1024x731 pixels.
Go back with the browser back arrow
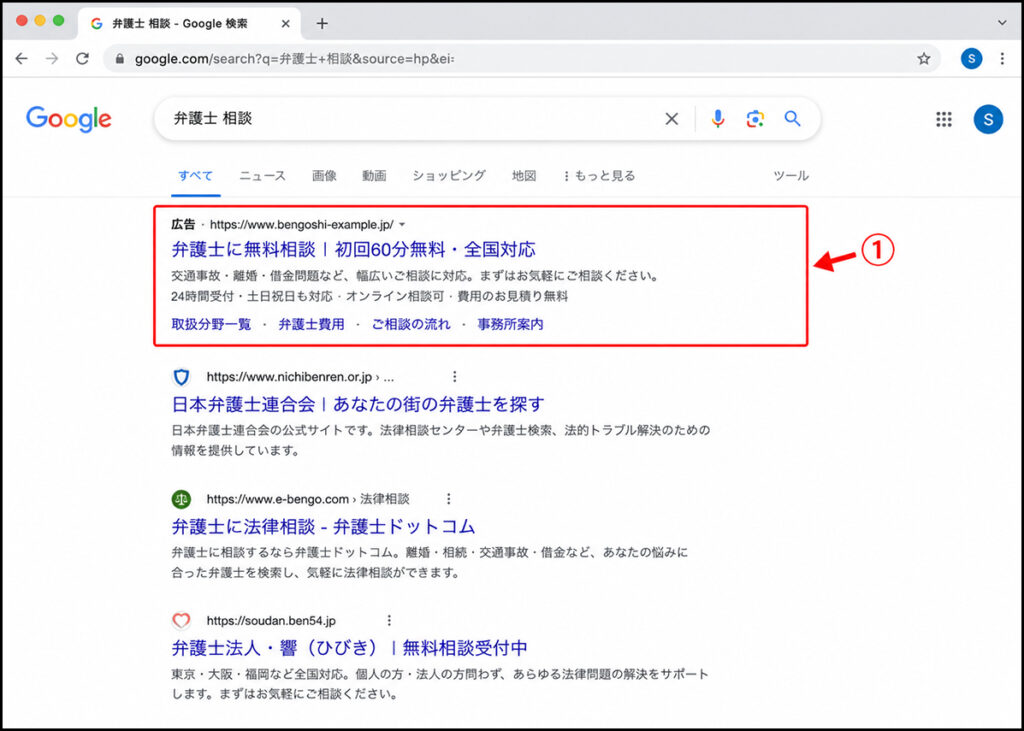coord(22,59)
